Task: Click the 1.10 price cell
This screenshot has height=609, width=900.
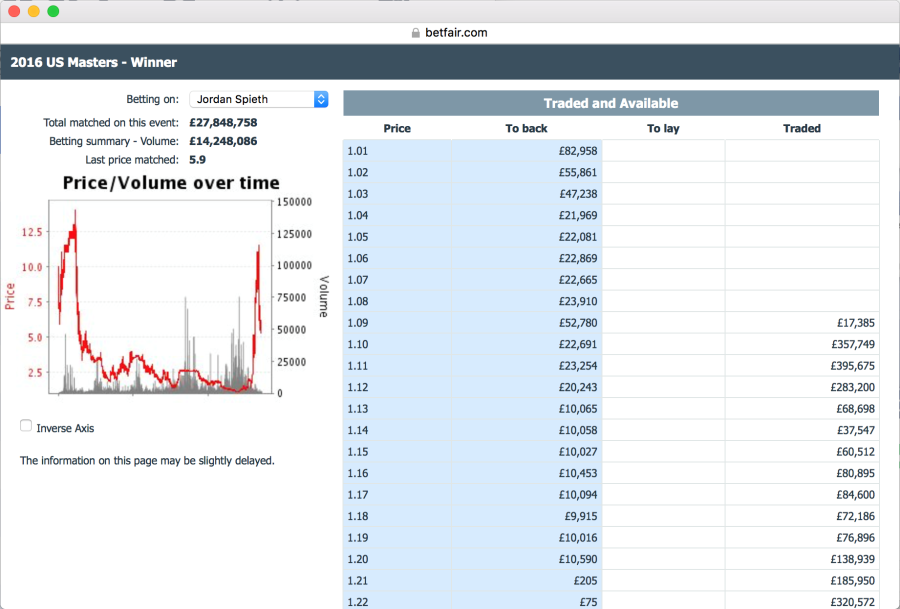Action: [397, 344]
